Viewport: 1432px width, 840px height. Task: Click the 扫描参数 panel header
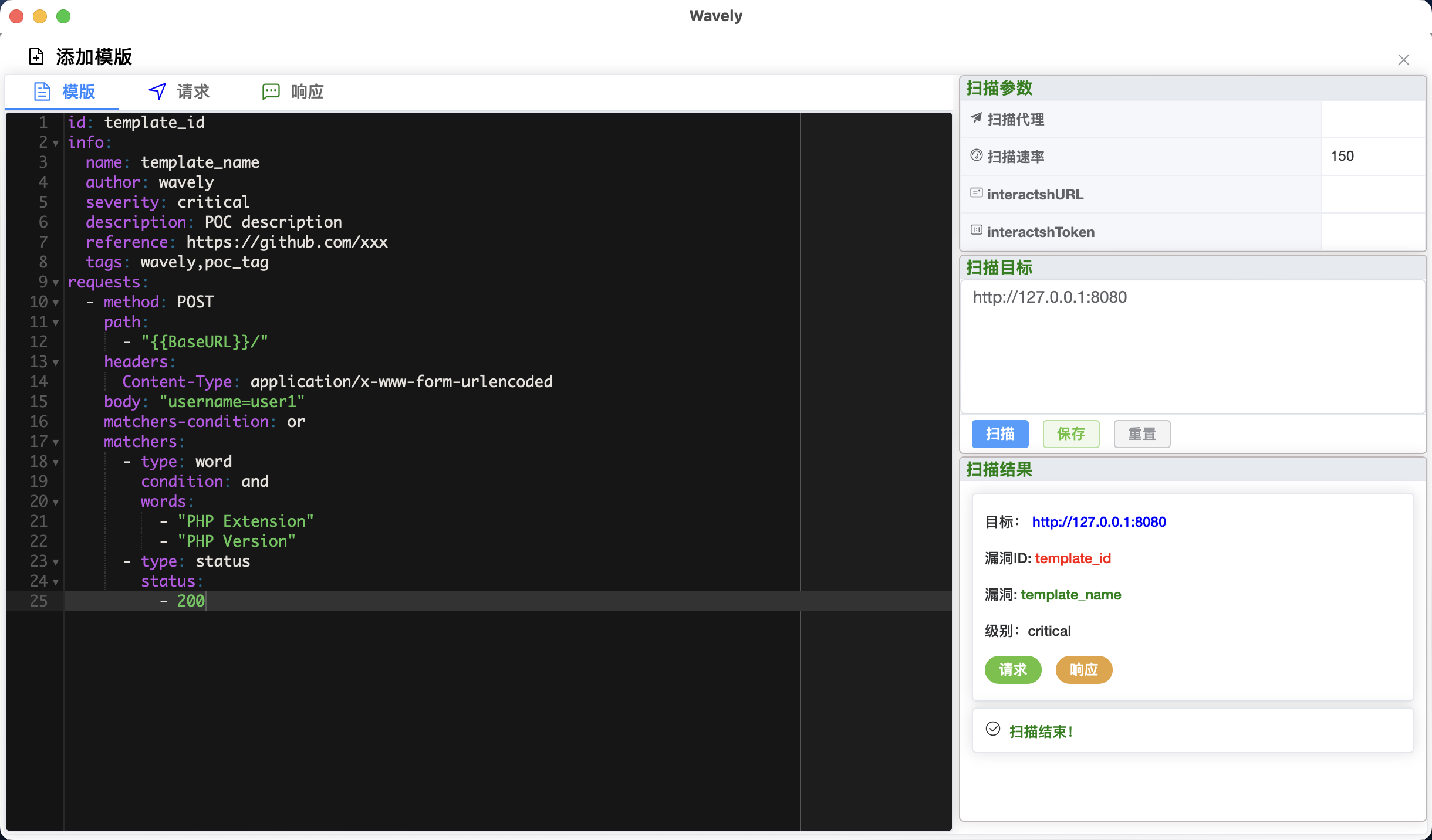coord(1193,88)
